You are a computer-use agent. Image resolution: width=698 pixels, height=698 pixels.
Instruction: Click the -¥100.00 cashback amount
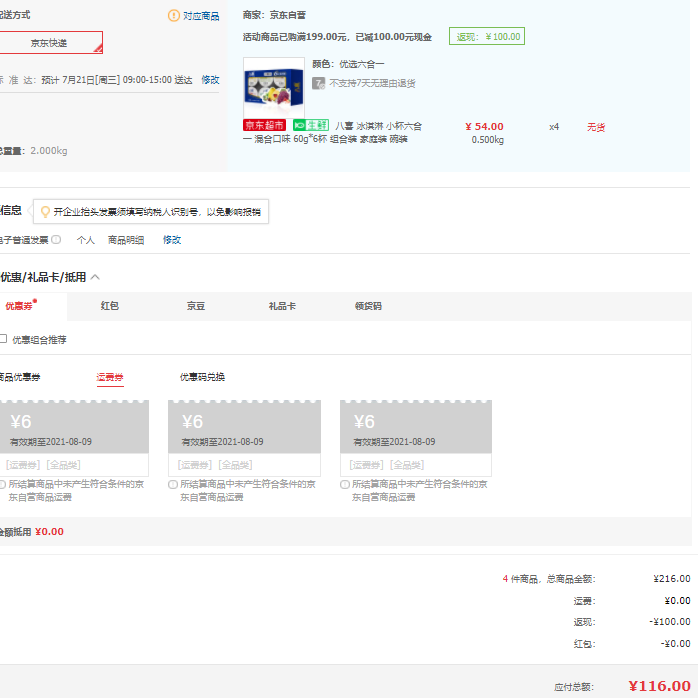(x=670, y=621)
